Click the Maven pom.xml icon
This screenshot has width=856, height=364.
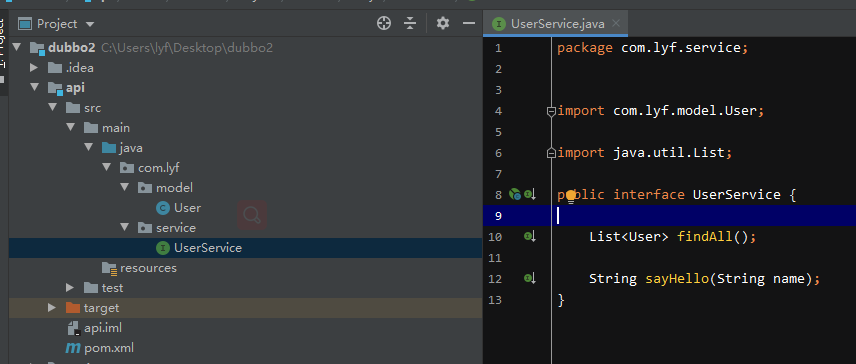point(73,348)
